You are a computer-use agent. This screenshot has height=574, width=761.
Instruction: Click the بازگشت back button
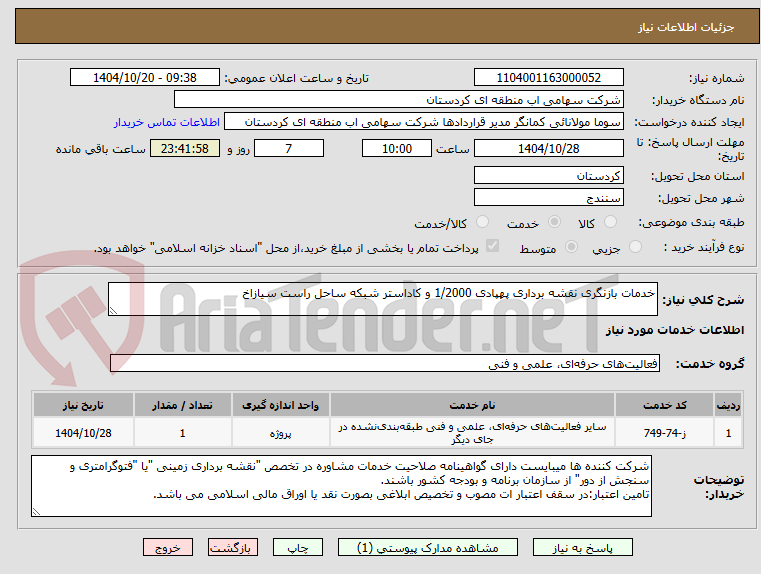[x=232, y=548]
